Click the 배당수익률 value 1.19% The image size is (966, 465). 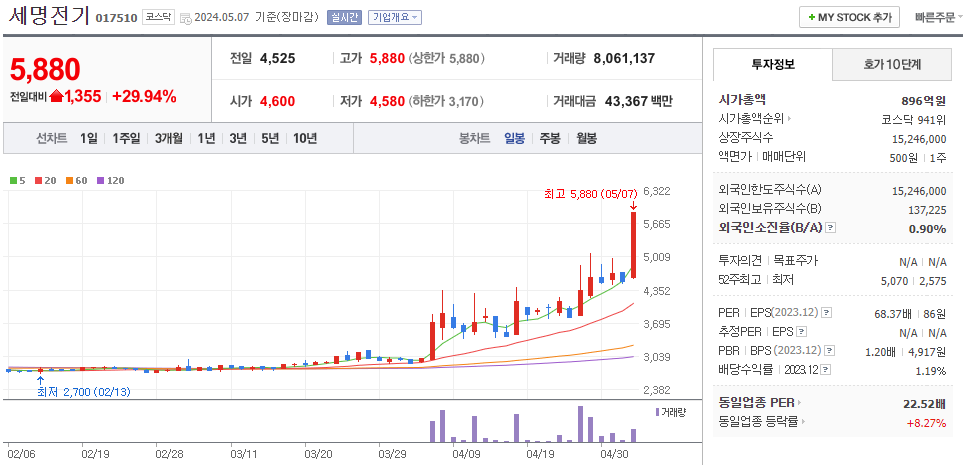[932, 371]
